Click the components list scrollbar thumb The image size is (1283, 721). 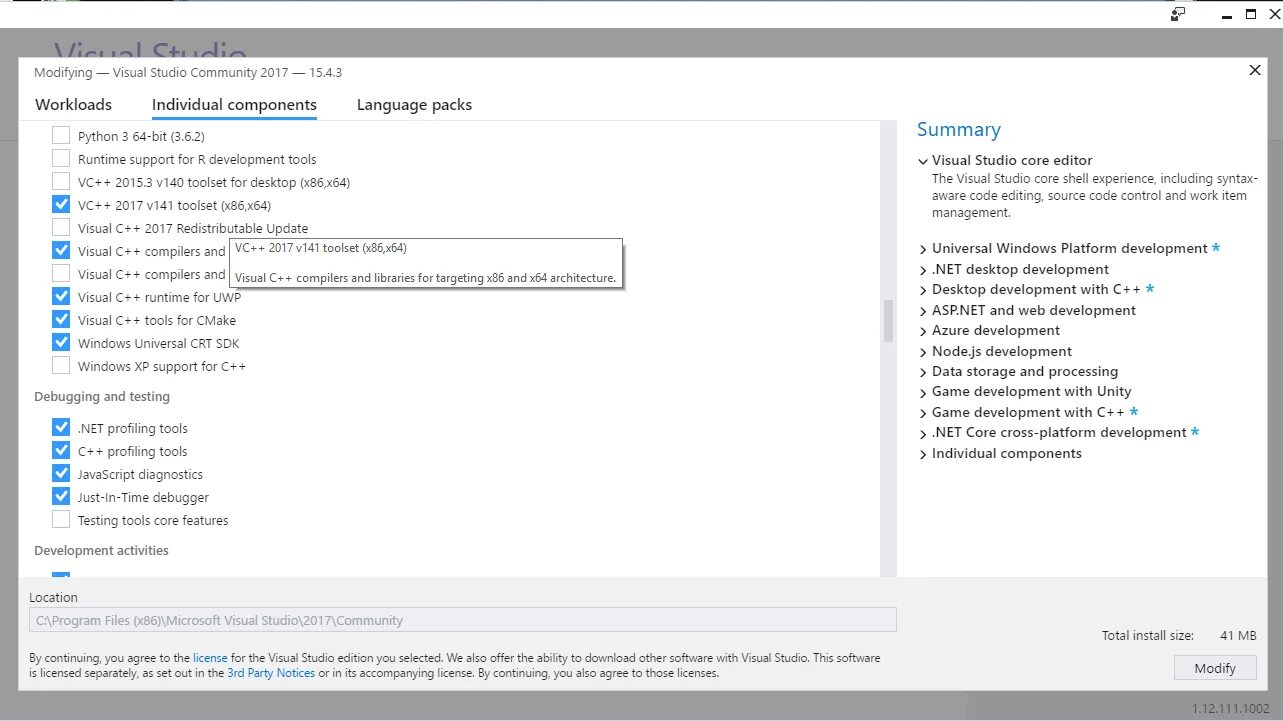pyautogui.click(x=888, y=321)
